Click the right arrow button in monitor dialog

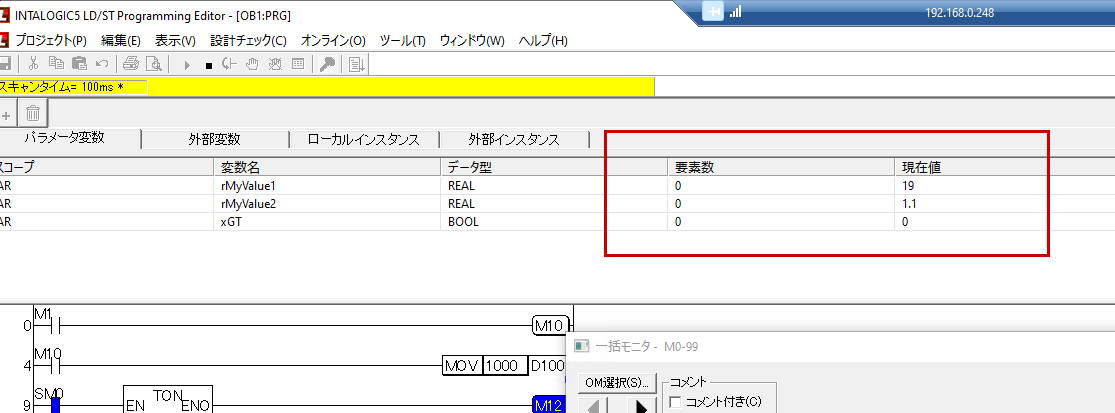[639, 406]
